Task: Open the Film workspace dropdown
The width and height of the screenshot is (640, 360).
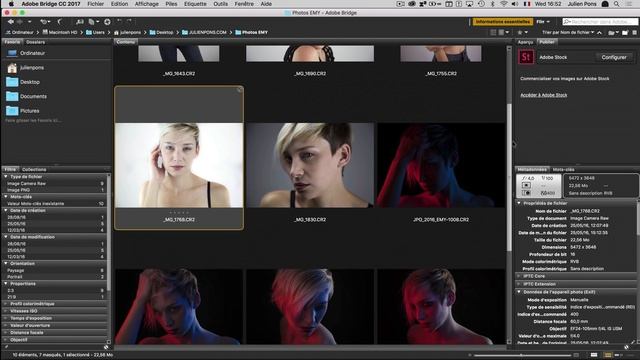Action: (x=543, y=22)
